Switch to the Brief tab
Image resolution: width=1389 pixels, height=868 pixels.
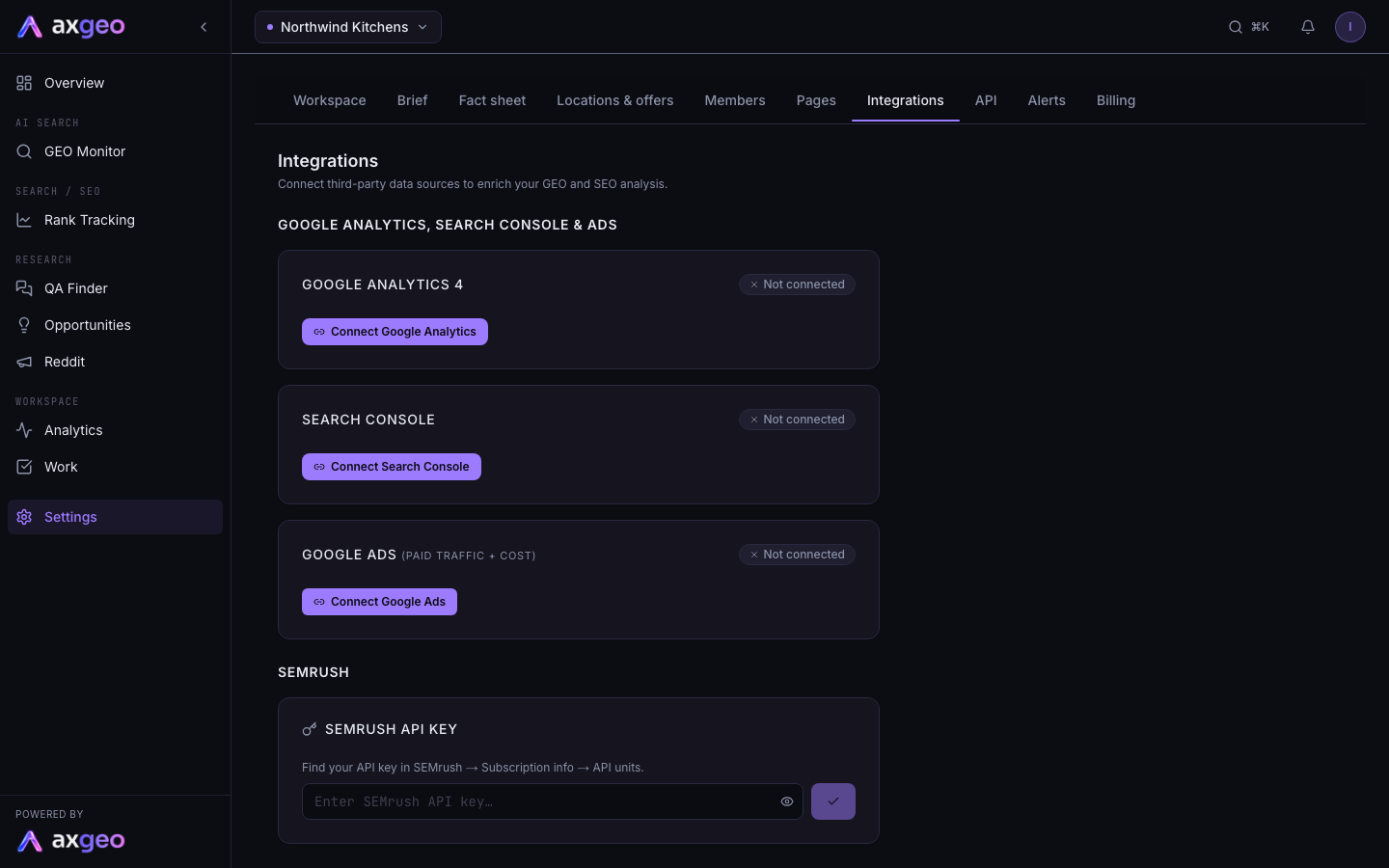pos(412,100)
